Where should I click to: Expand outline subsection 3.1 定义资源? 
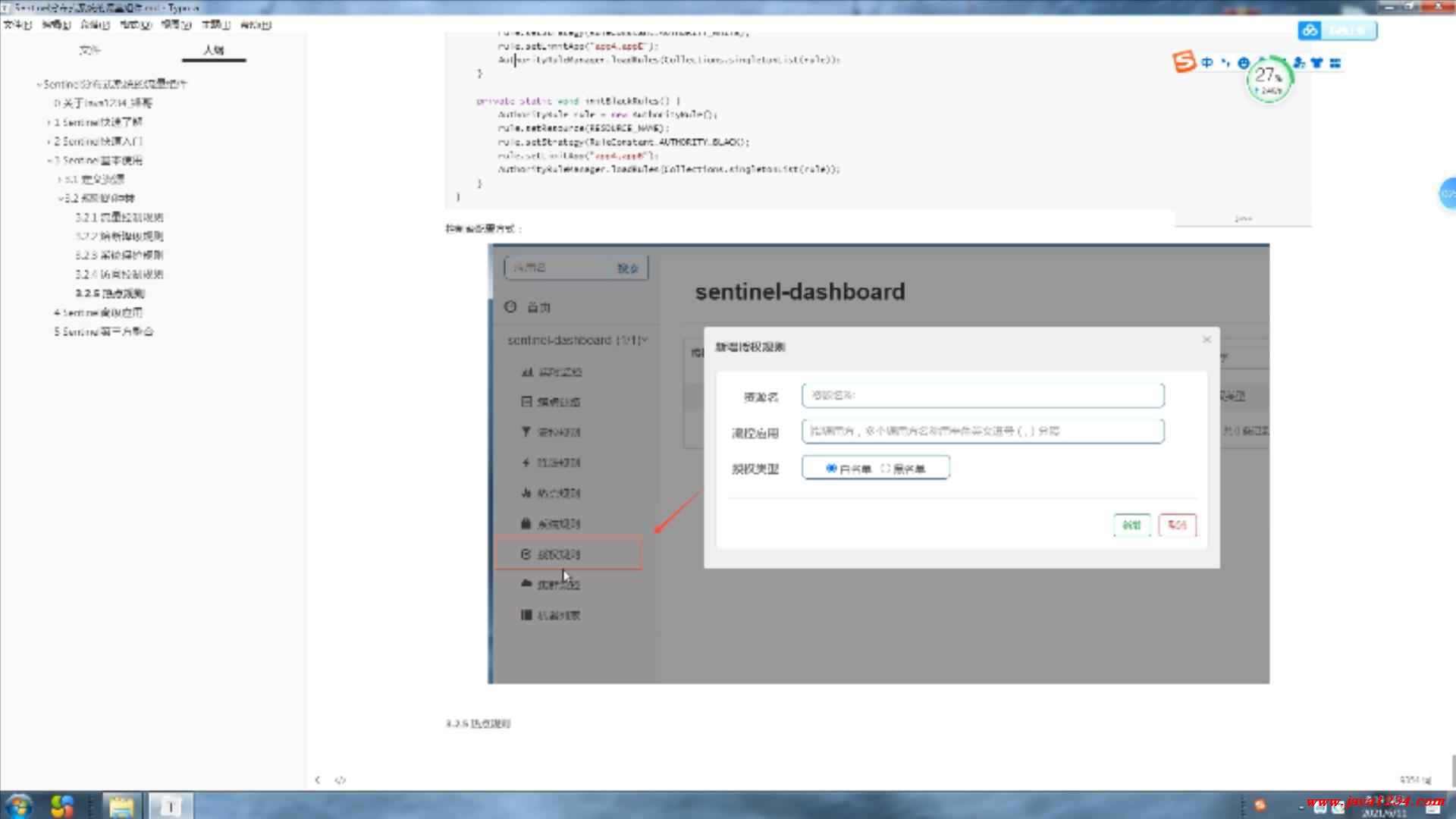[x=60, y=179]
